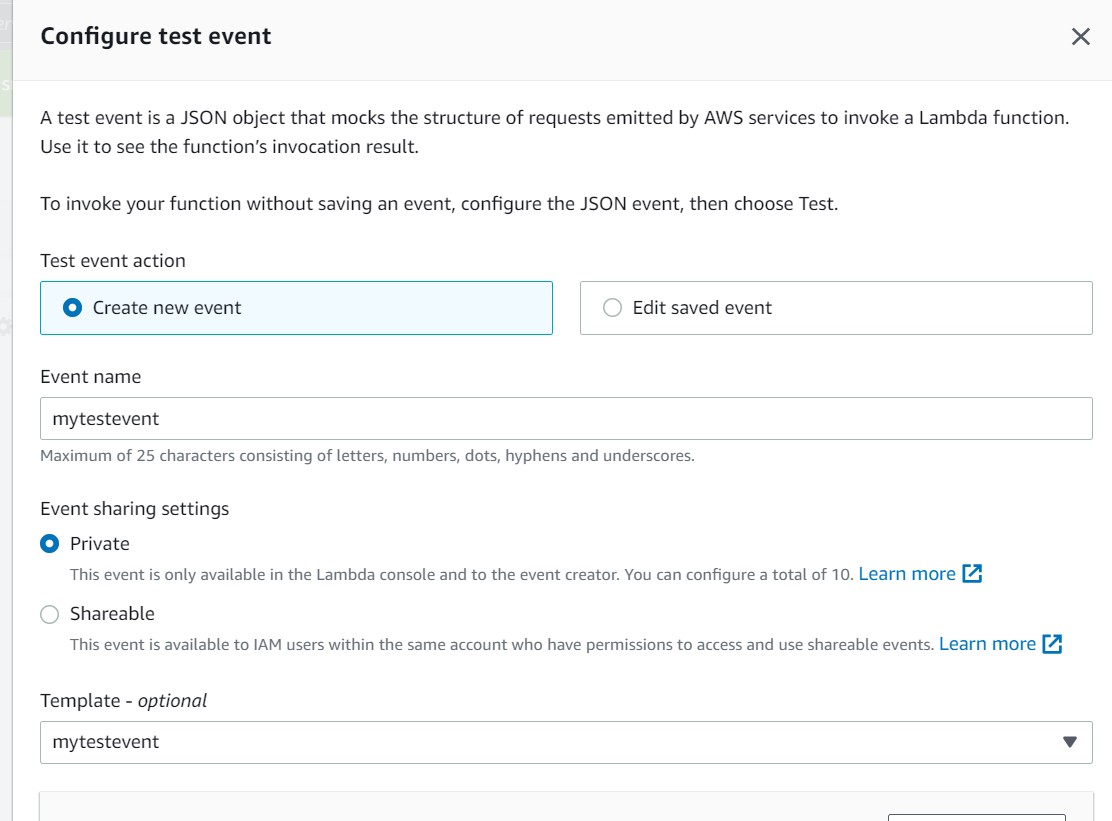Click the Event name field label
The height and width of the screenshot is (821, 1112).
point(90,377)
